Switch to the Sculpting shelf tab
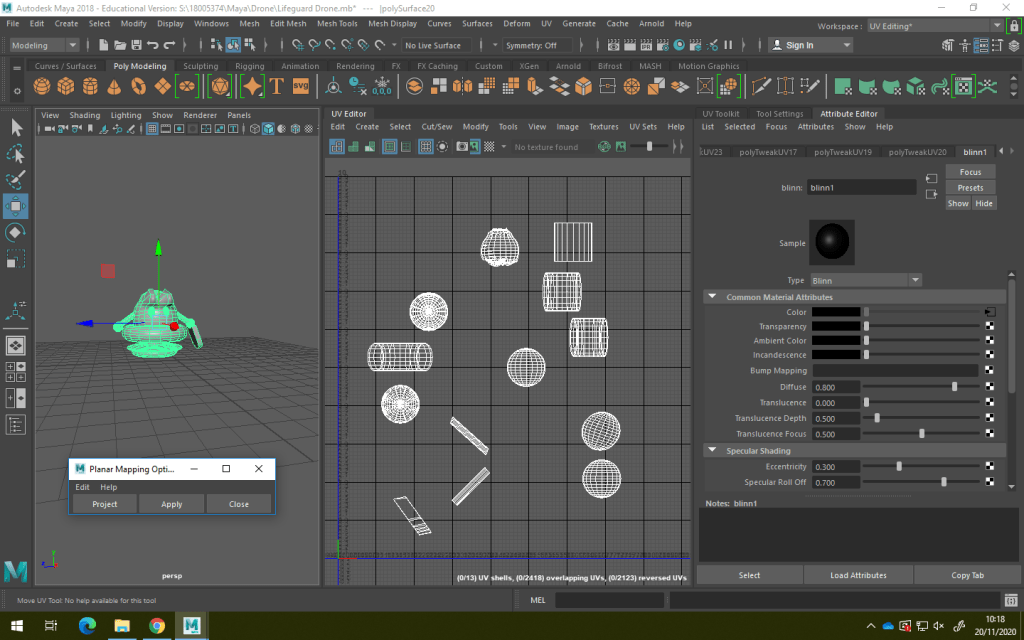This screenshot has width=1024, height=640. 200,66
